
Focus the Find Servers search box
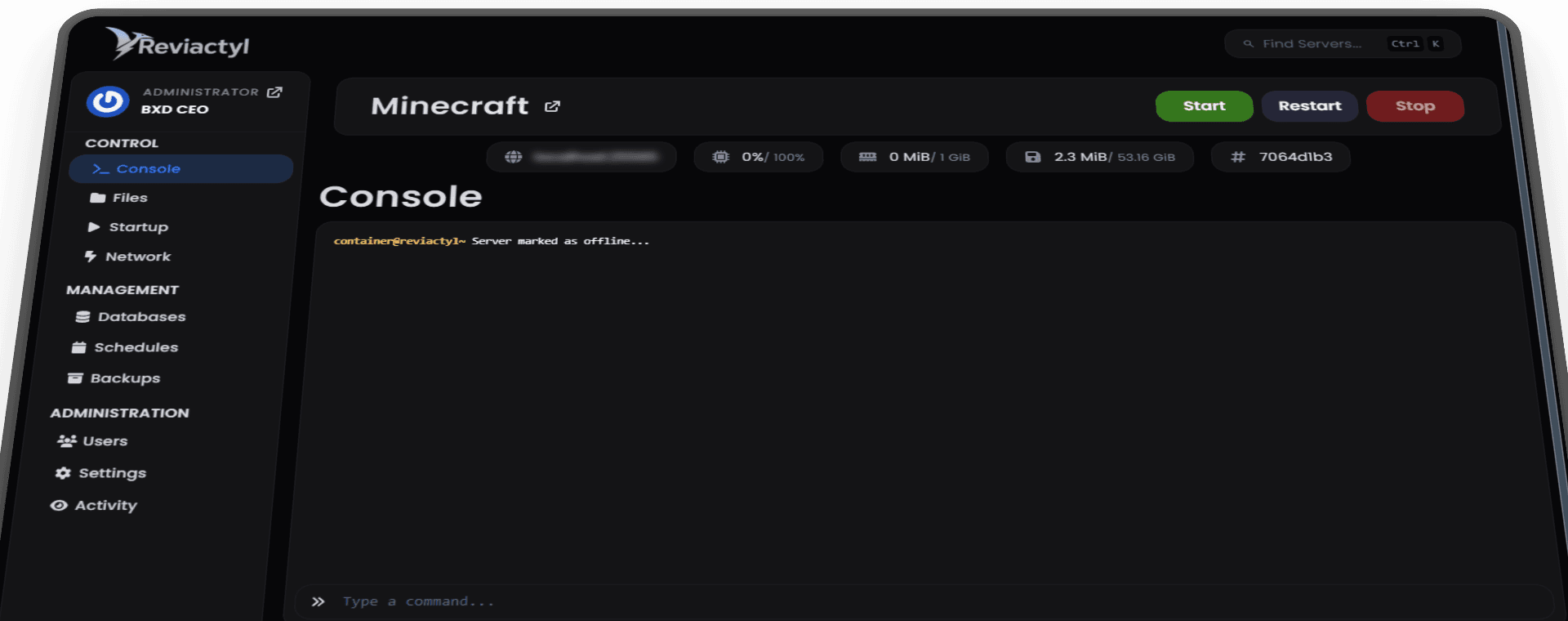(x=1343, y=44)
